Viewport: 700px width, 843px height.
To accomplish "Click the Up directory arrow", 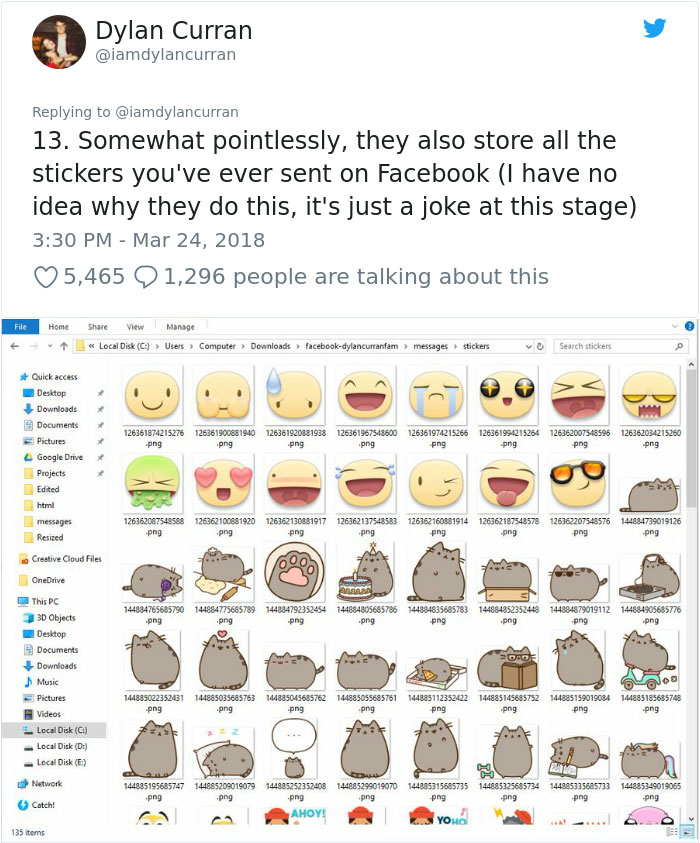I will (62, 346).
